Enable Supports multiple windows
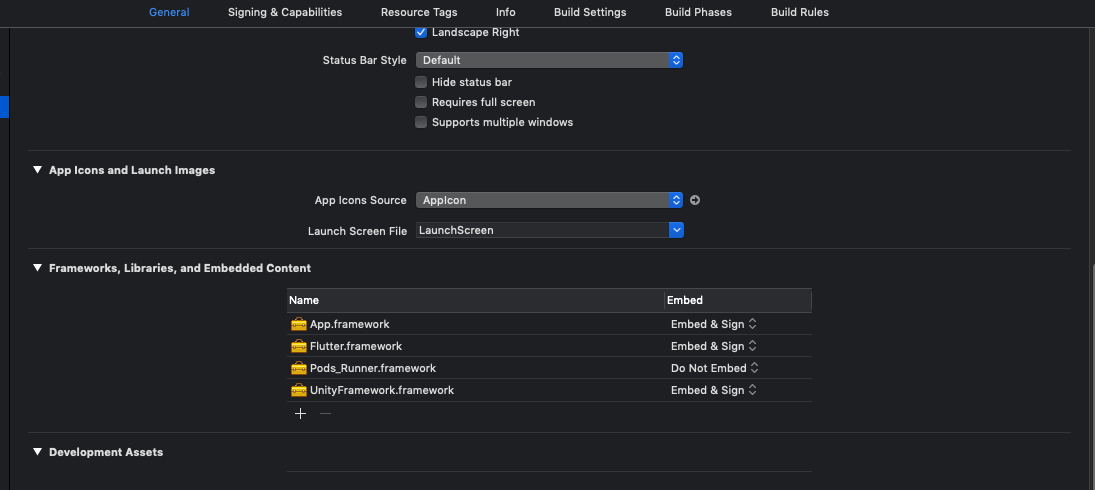This screenshot has height=490, width=1095. click(x=421, y=122)
